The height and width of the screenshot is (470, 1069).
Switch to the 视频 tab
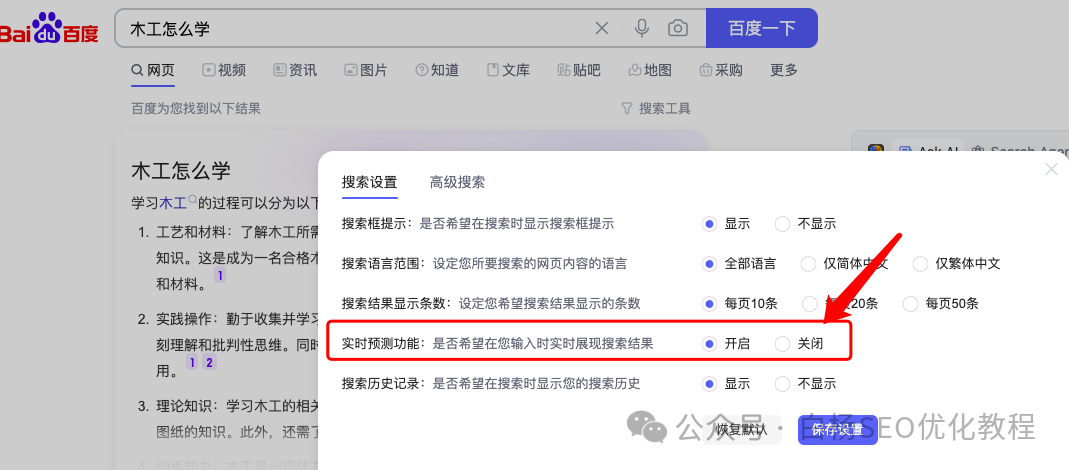[x=224, y=70]
